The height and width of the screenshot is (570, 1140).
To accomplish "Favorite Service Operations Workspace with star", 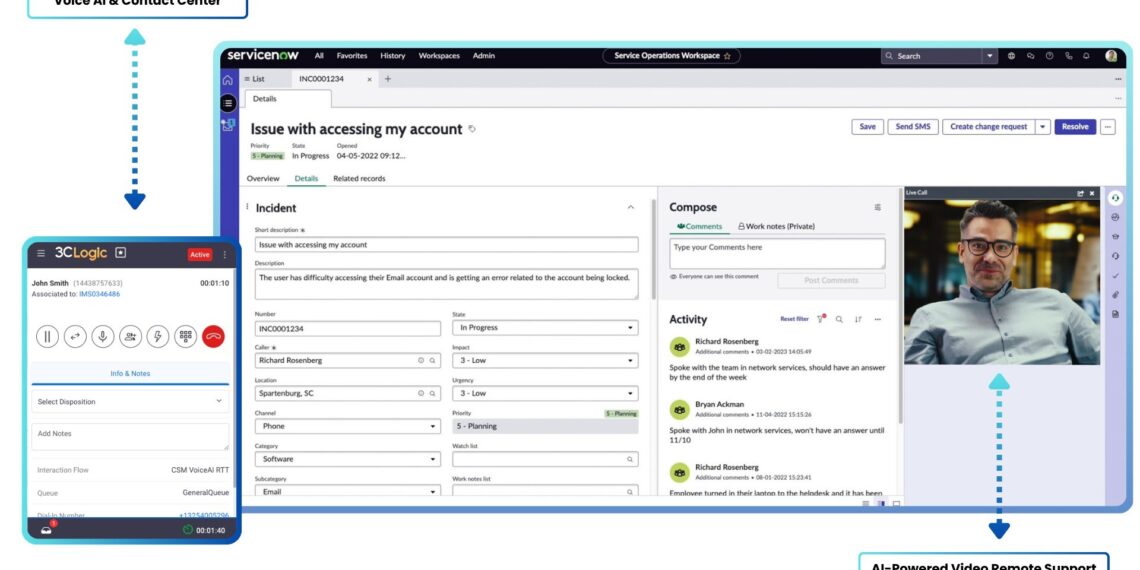I will coord(727,56).
